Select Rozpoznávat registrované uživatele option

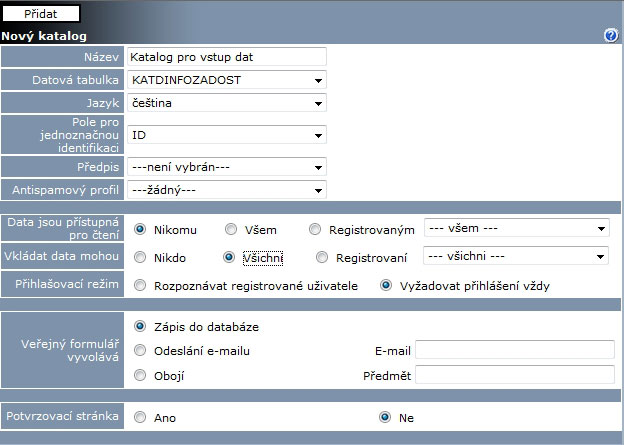click(x=140, y=286)
